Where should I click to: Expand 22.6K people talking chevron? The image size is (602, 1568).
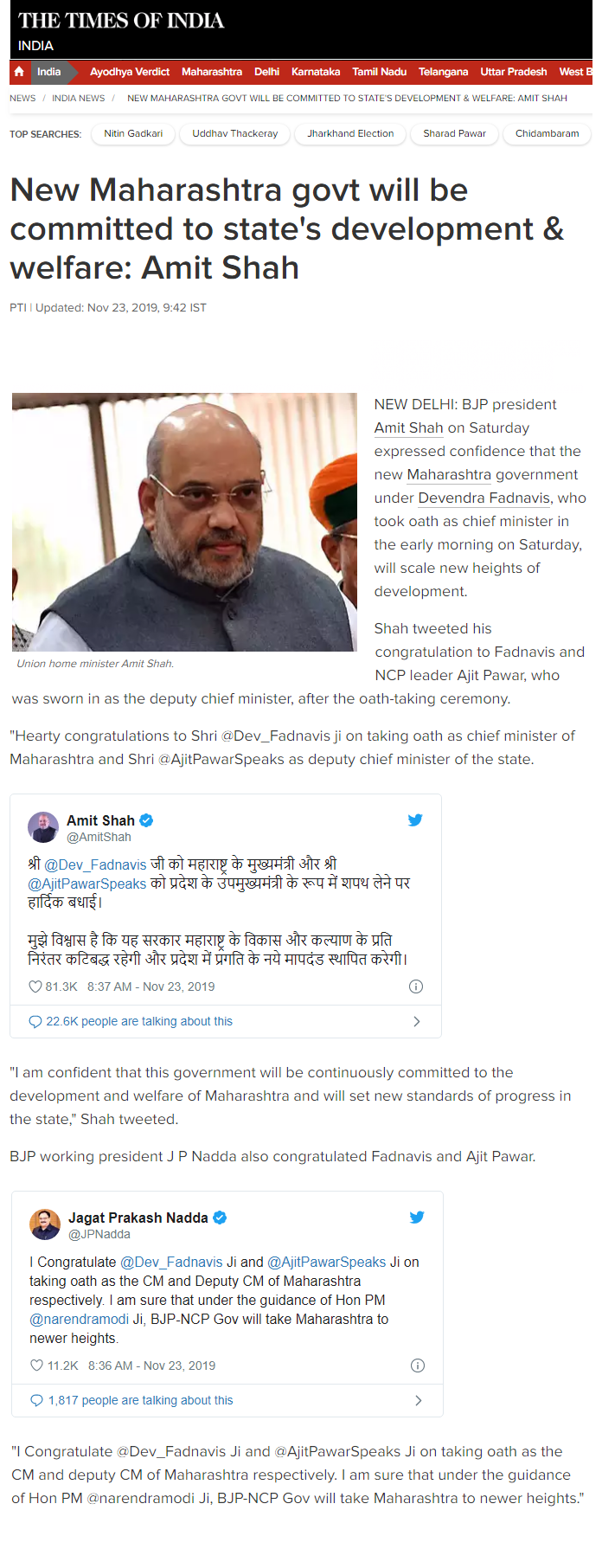pos(417,1021)
